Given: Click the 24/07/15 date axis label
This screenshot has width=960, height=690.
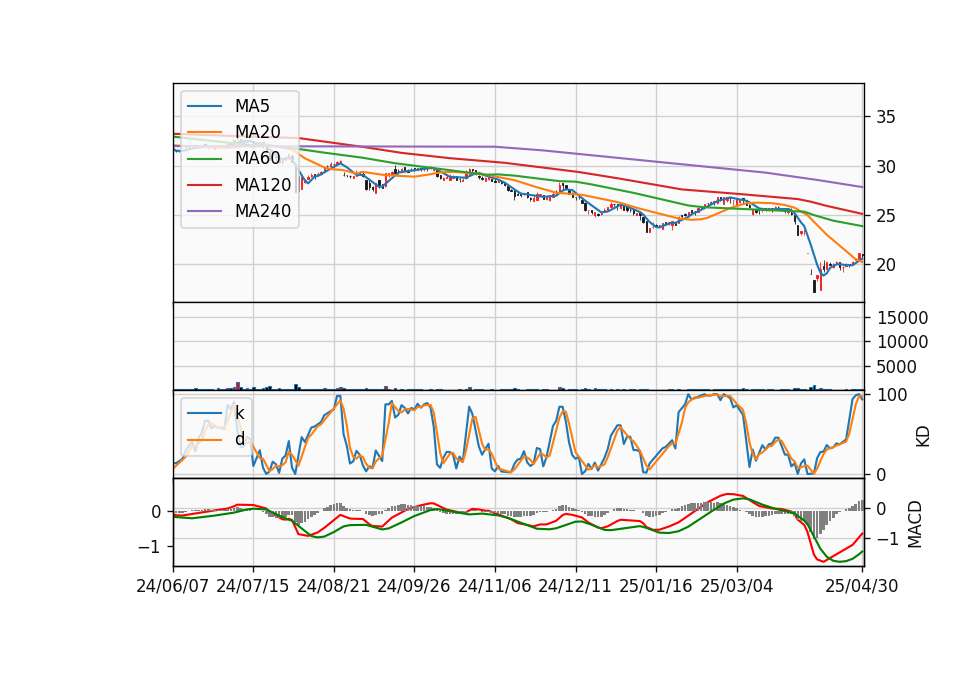Looking at the screenshot, I should 253,586.
